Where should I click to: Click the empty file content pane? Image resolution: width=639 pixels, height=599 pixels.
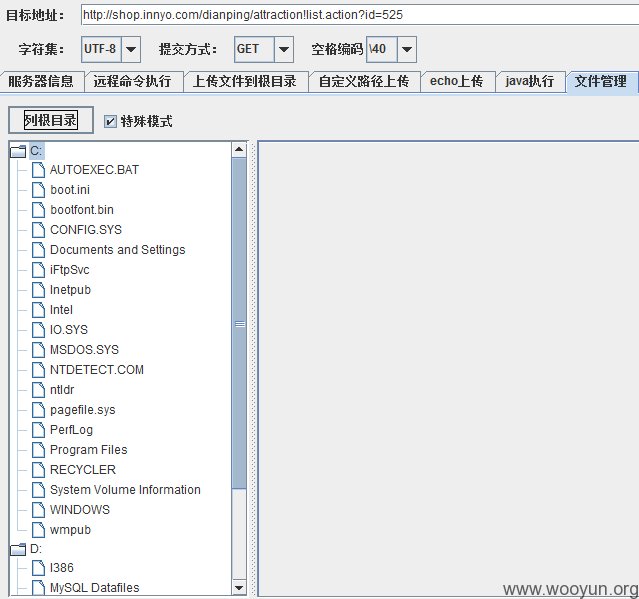(x=449, y=369)
